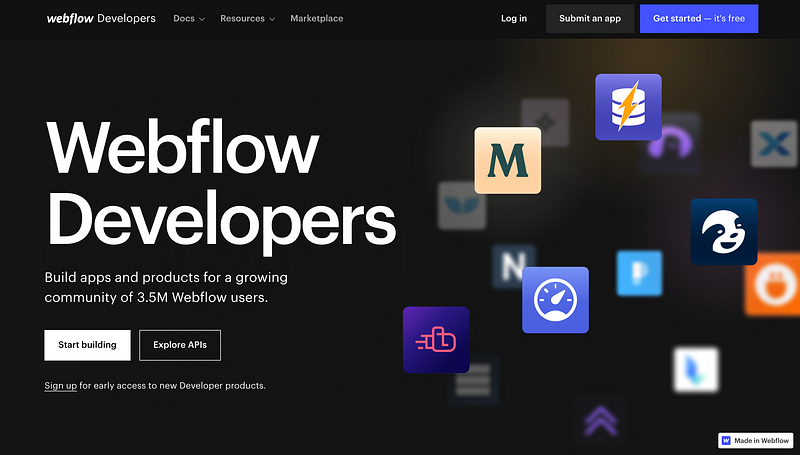Click the Webflow Developers headline
Viewport: 800px width, 455px height.
[220, 185]
